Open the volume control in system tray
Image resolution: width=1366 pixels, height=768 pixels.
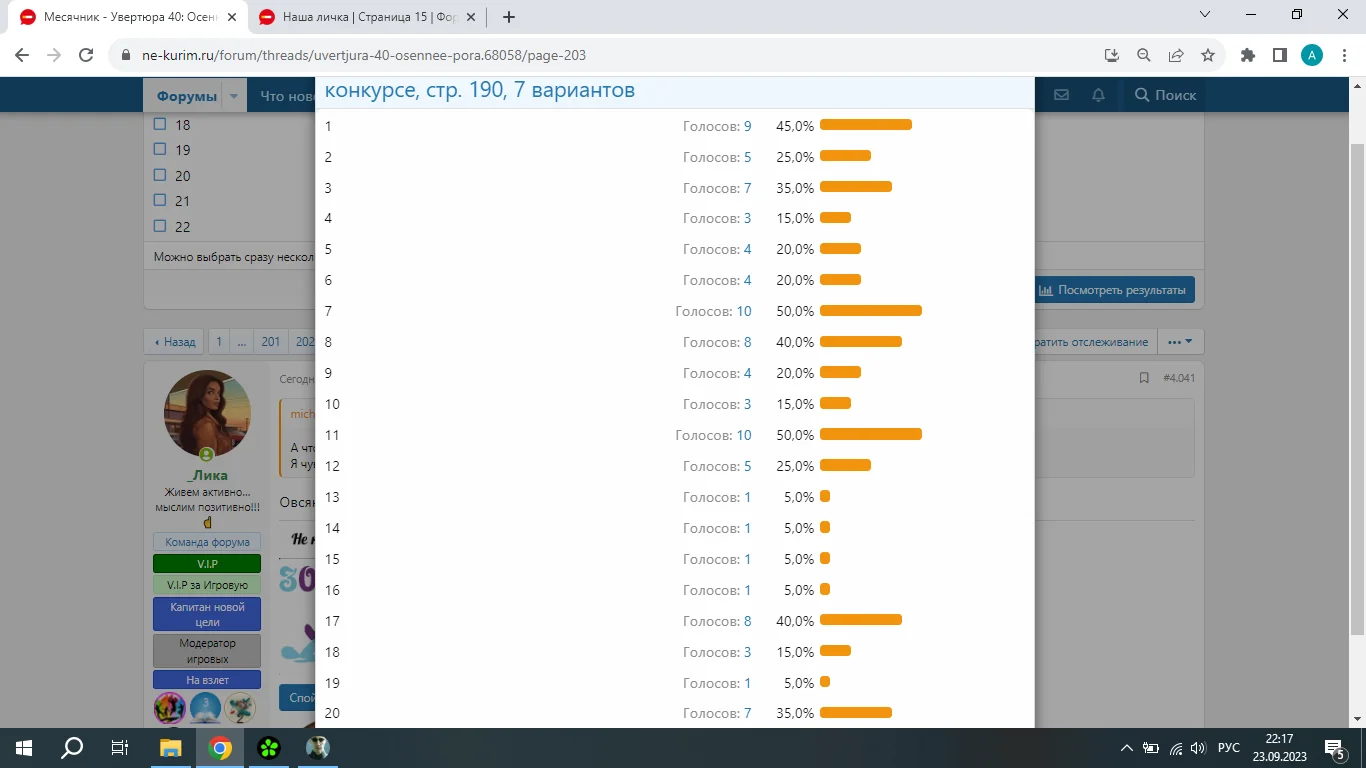tap(1198, 748)
